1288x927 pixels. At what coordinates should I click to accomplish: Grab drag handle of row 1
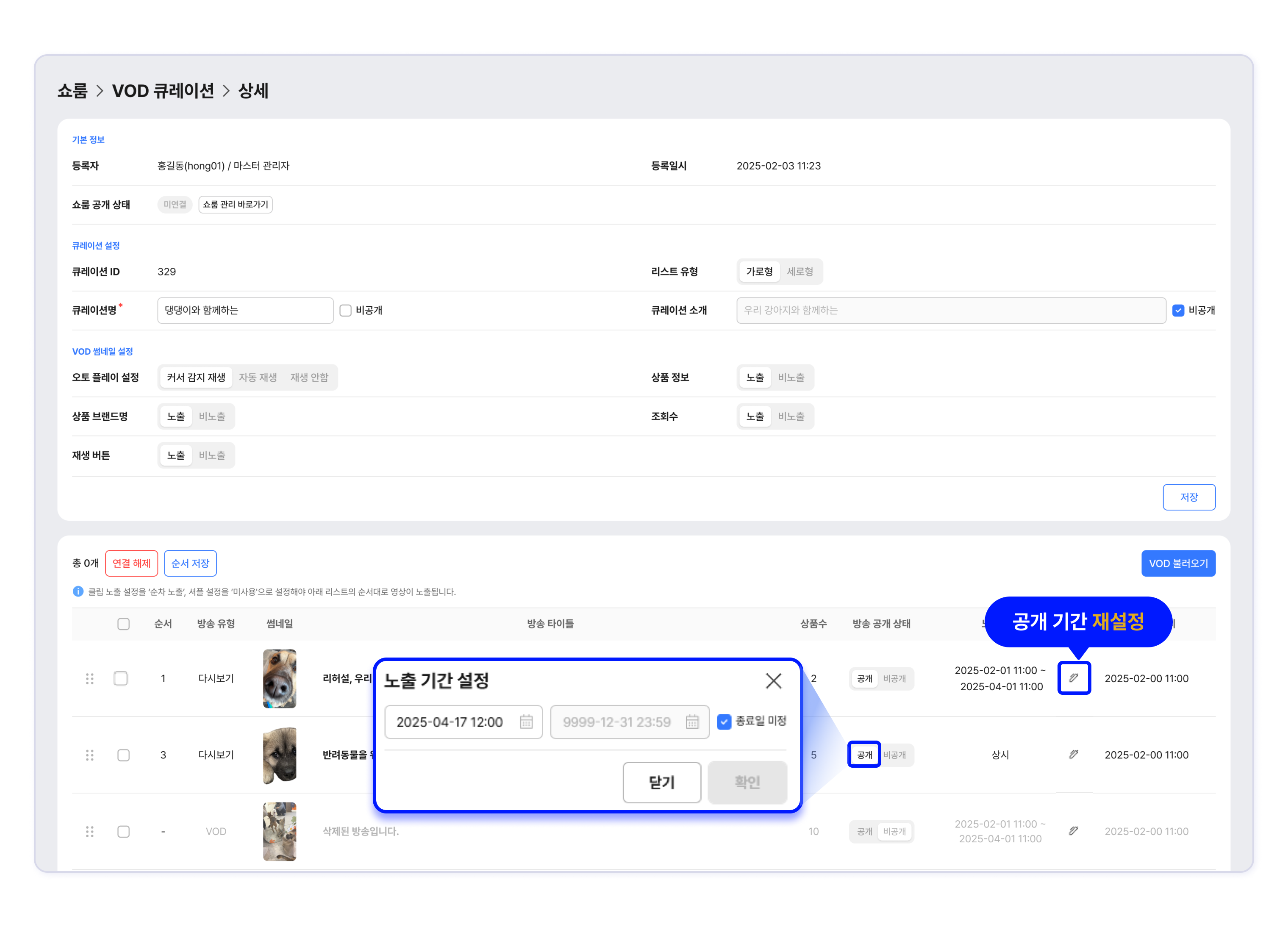coord(90,678)
